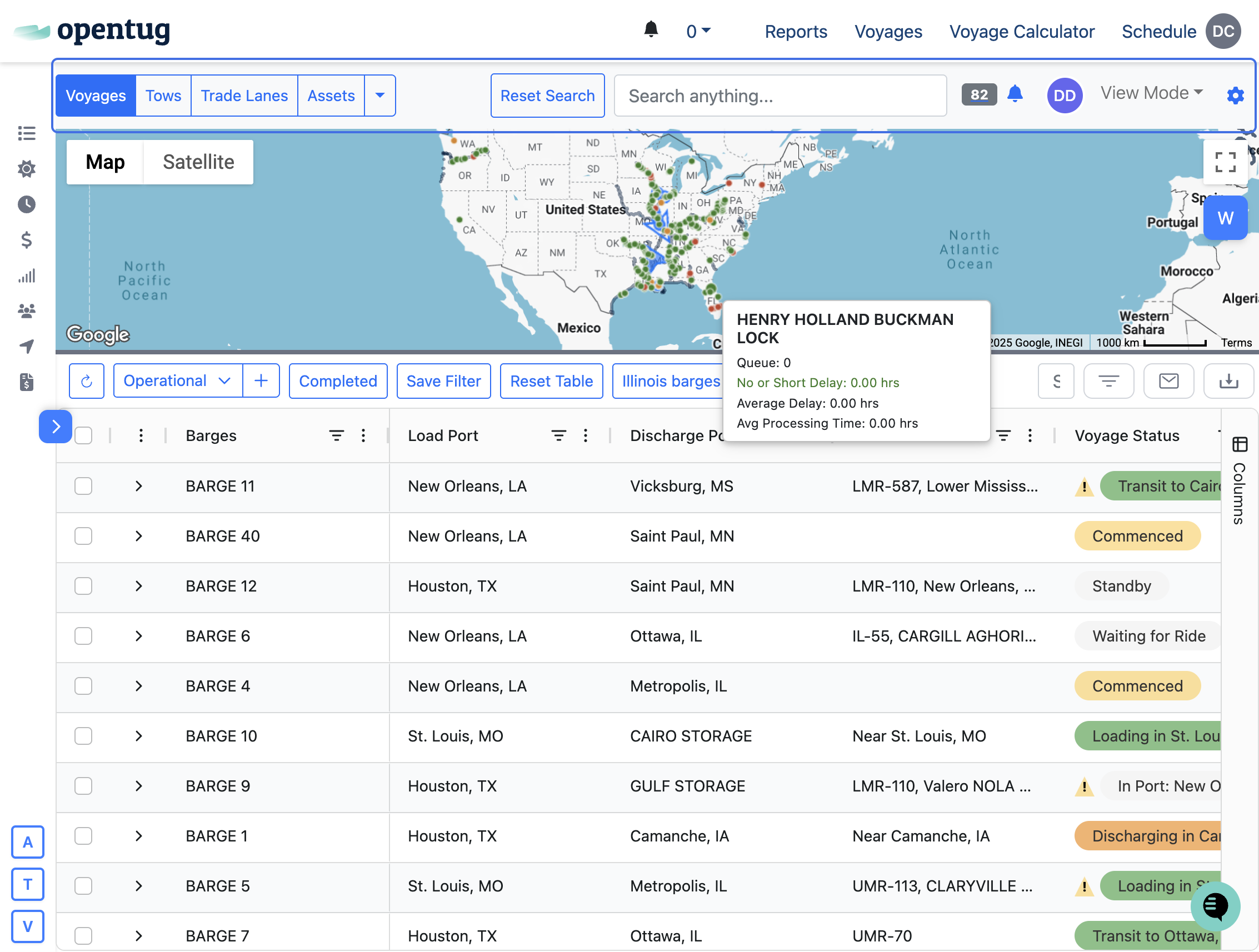Image resolution: width=1259 pixels, height=952 pixels.
Task: Check the BARGE 11 row checkbox
Action: (x=84, y=487)
